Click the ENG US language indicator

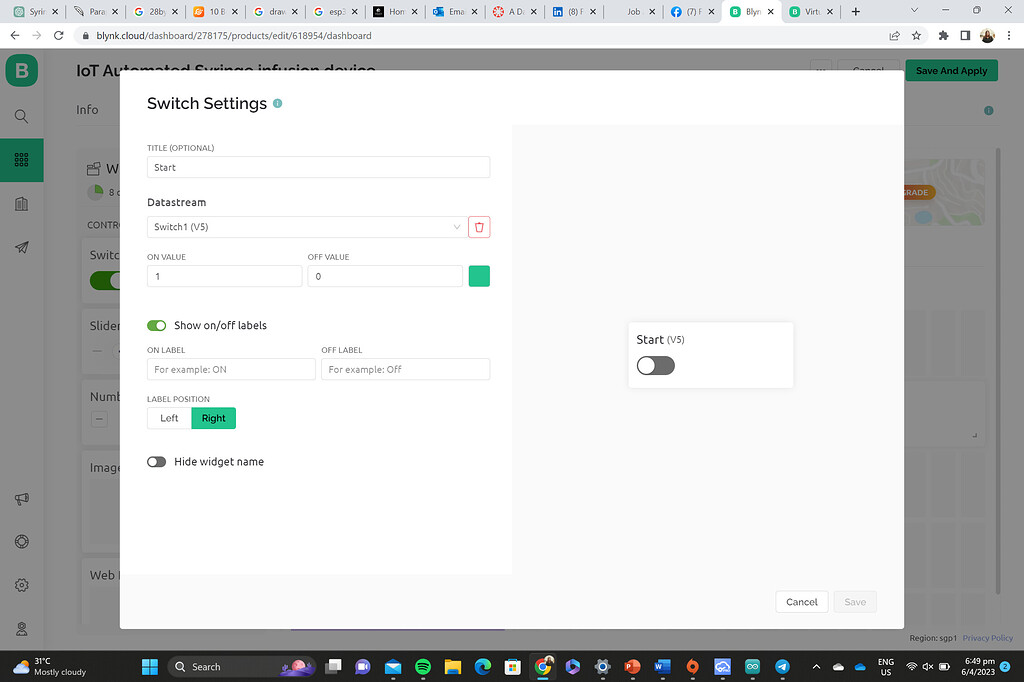(886, 666)
